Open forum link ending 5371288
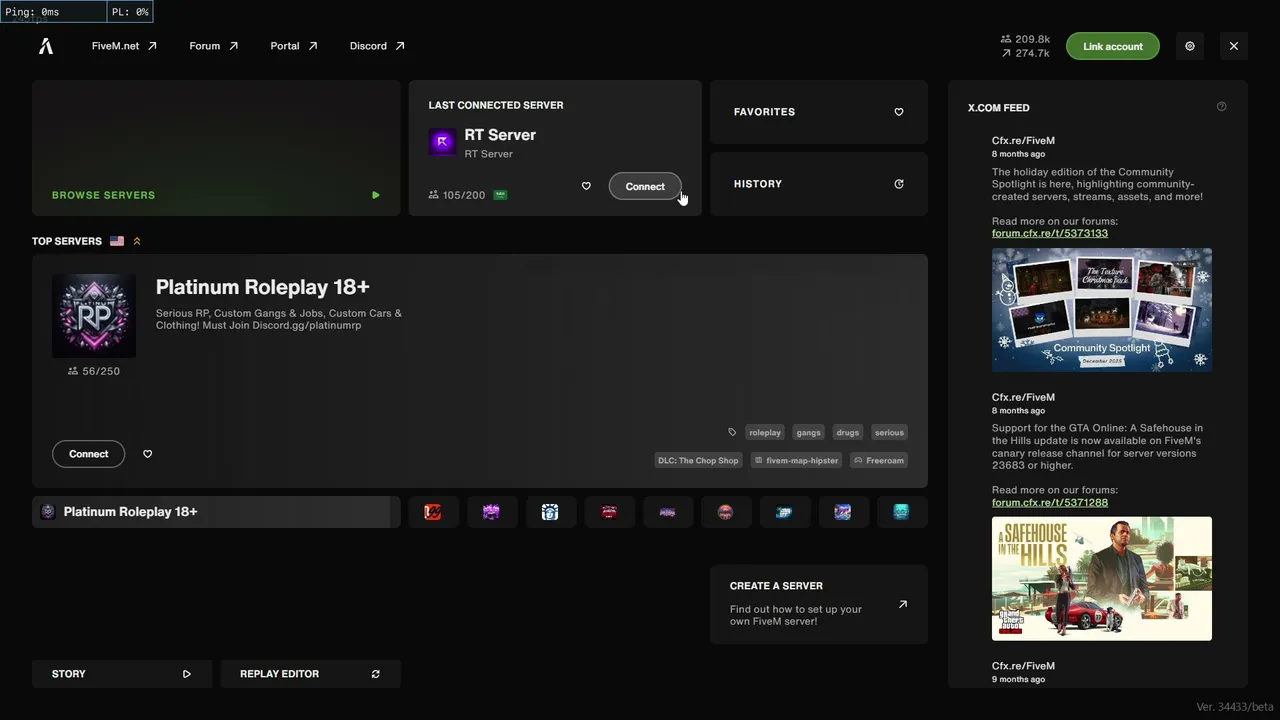The width and height of the screenshot is (1280, 720). pos(1050,502)
